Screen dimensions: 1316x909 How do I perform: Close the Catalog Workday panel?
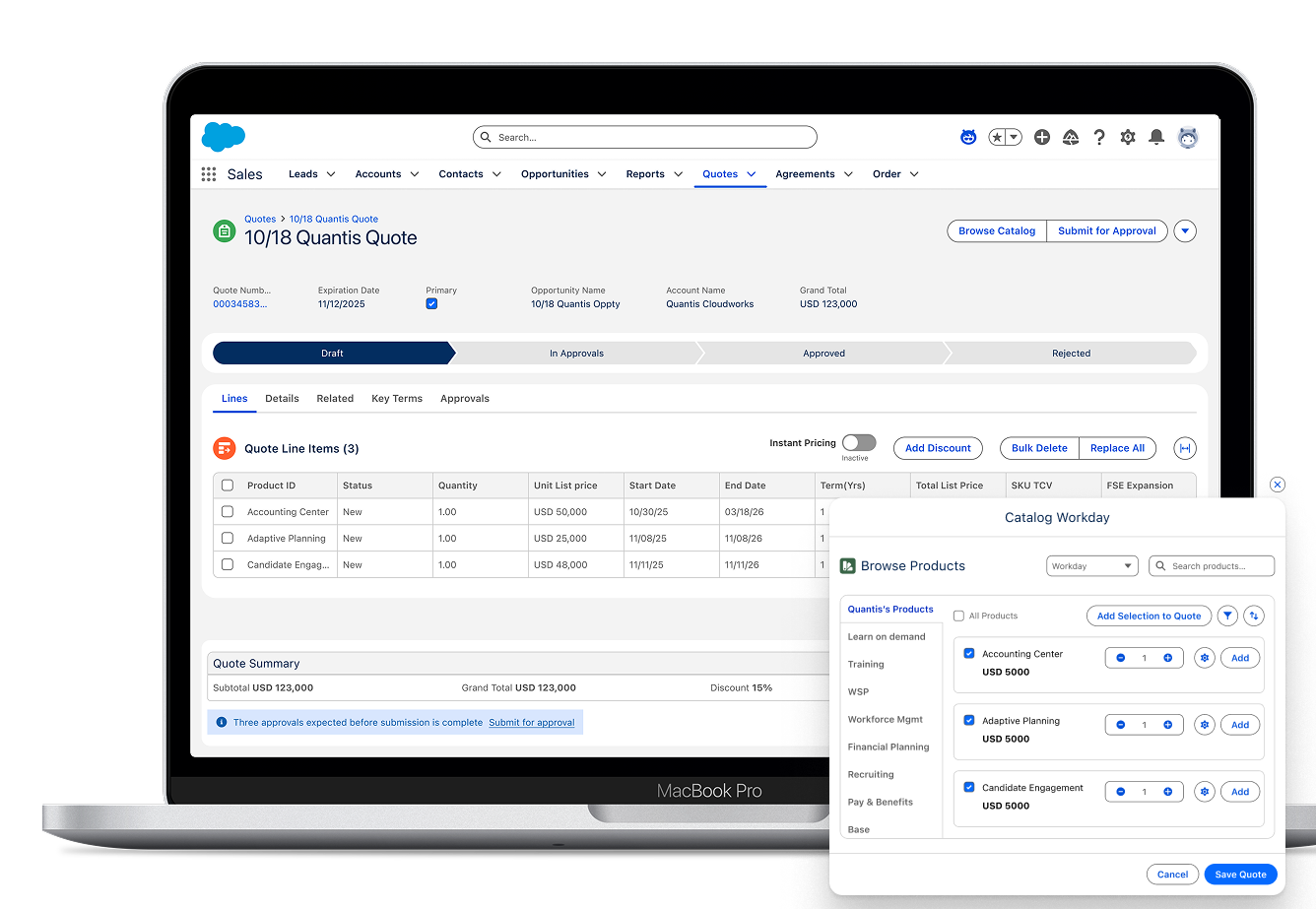1278,485
